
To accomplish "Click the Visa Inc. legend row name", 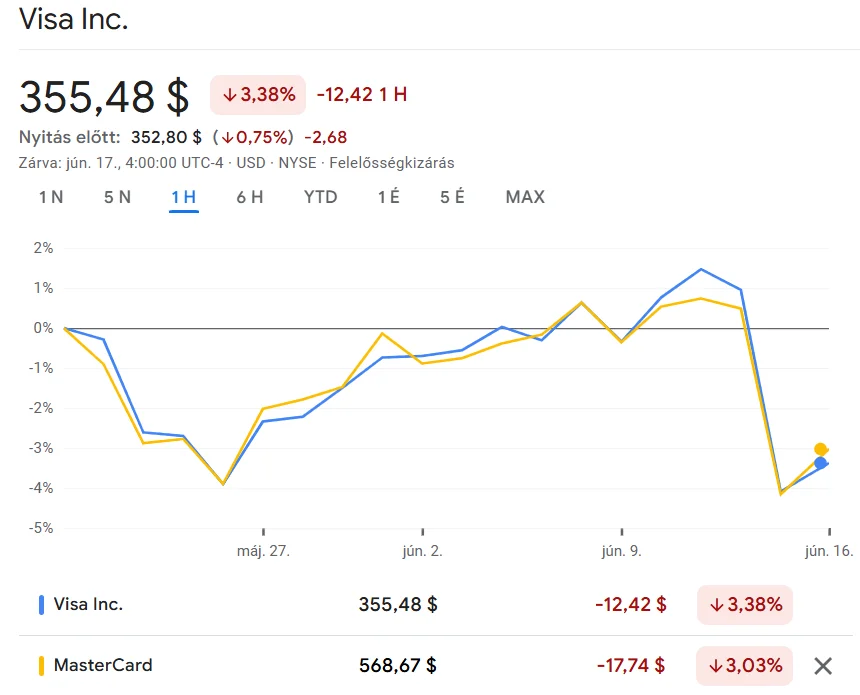I will pos(88,604).
